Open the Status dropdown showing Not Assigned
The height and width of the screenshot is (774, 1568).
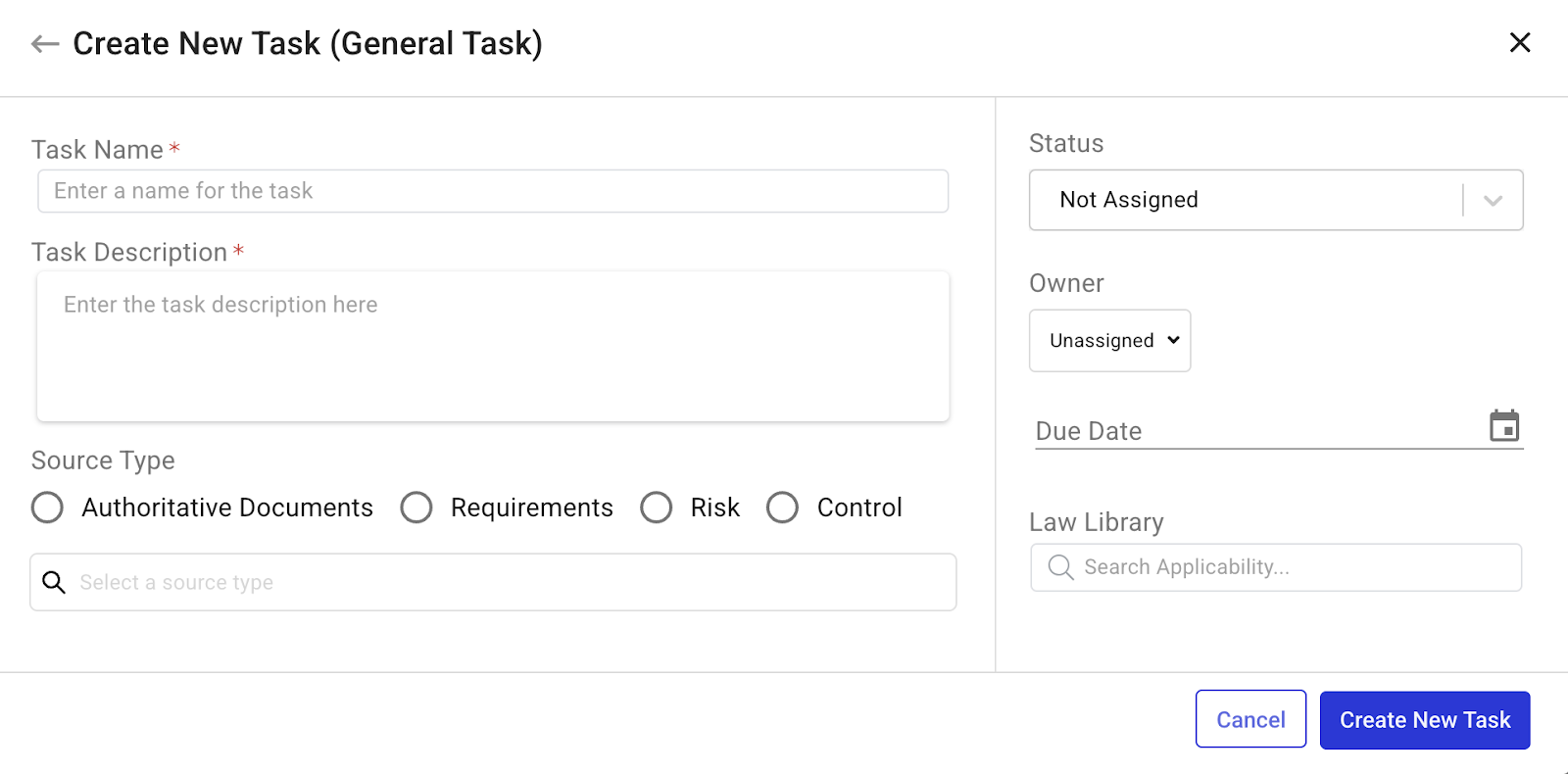(x=1245, y=200)
